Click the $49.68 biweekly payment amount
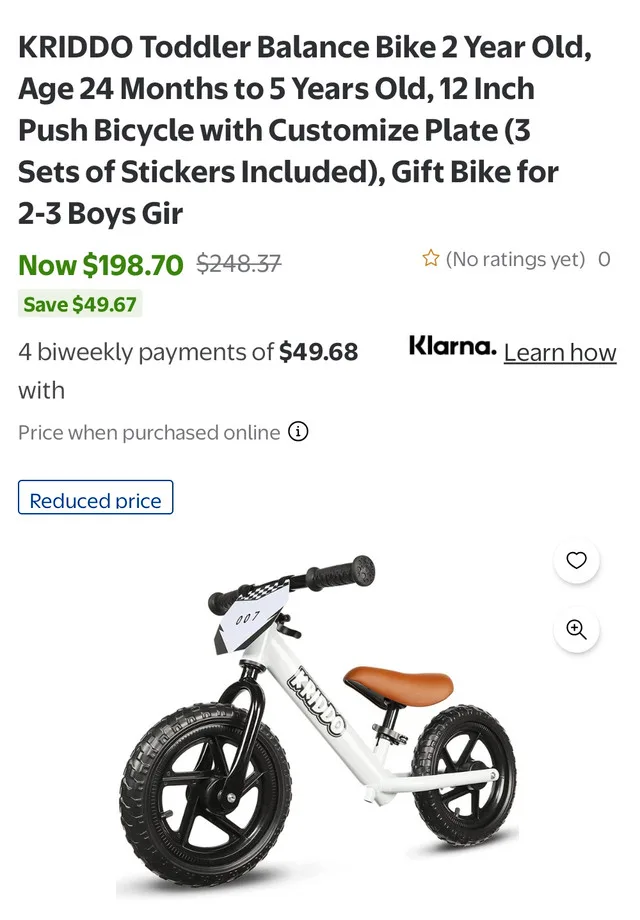The width and height of the screenshot is (640, 920). [x=318, y=352]
